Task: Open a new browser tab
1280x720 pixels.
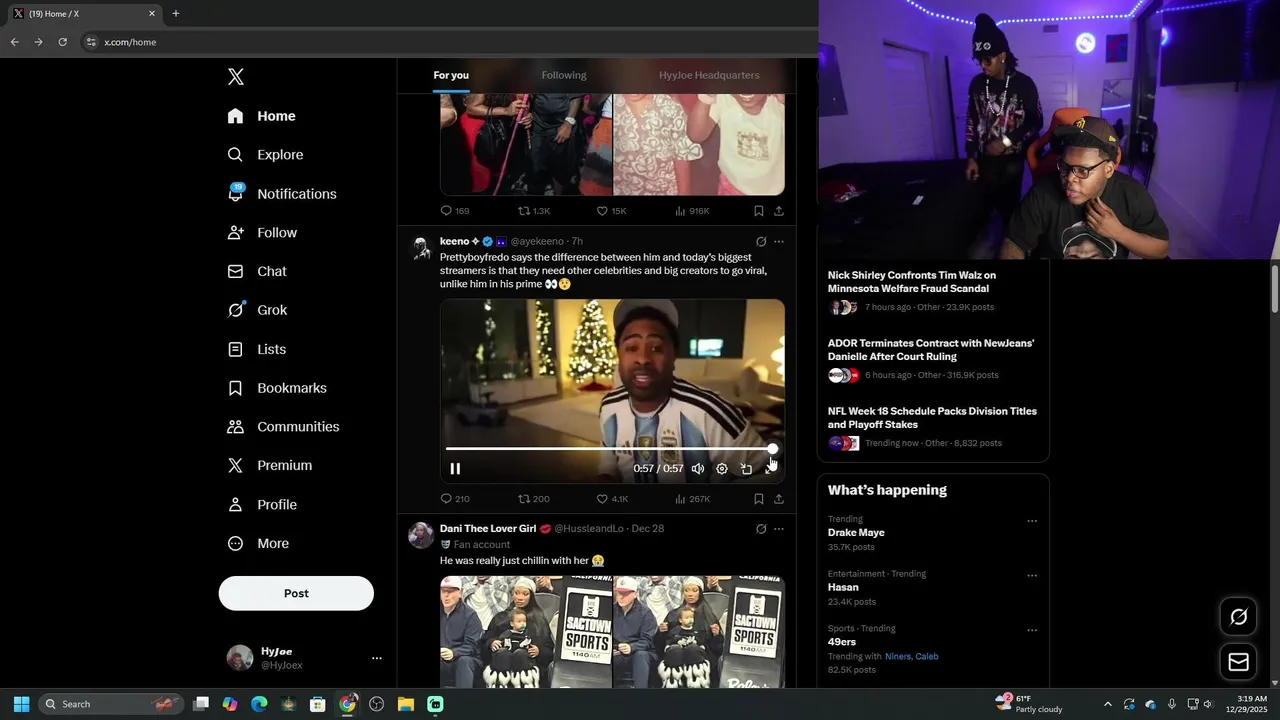Action: tap(176, 14)
